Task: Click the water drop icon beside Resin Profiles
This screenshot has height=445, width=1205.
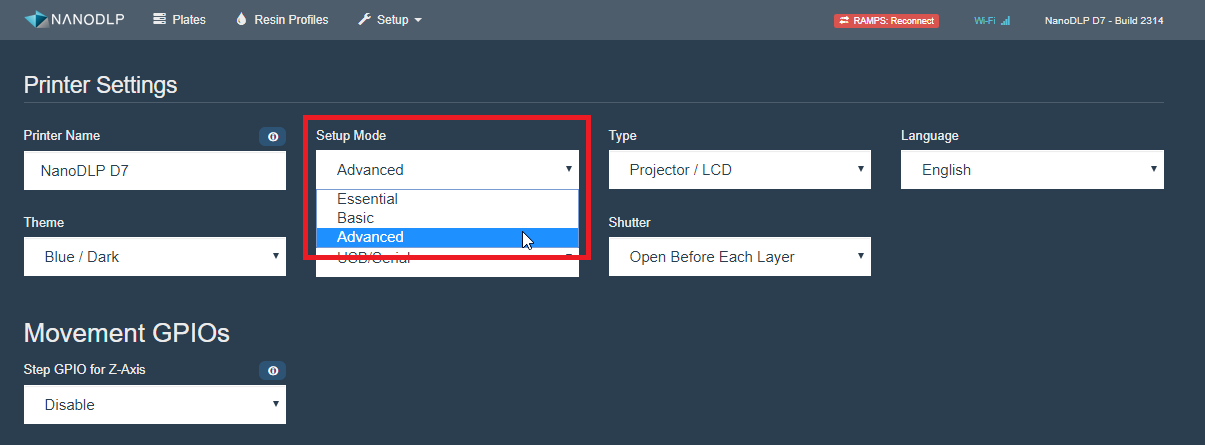Action: pos(241,20)
